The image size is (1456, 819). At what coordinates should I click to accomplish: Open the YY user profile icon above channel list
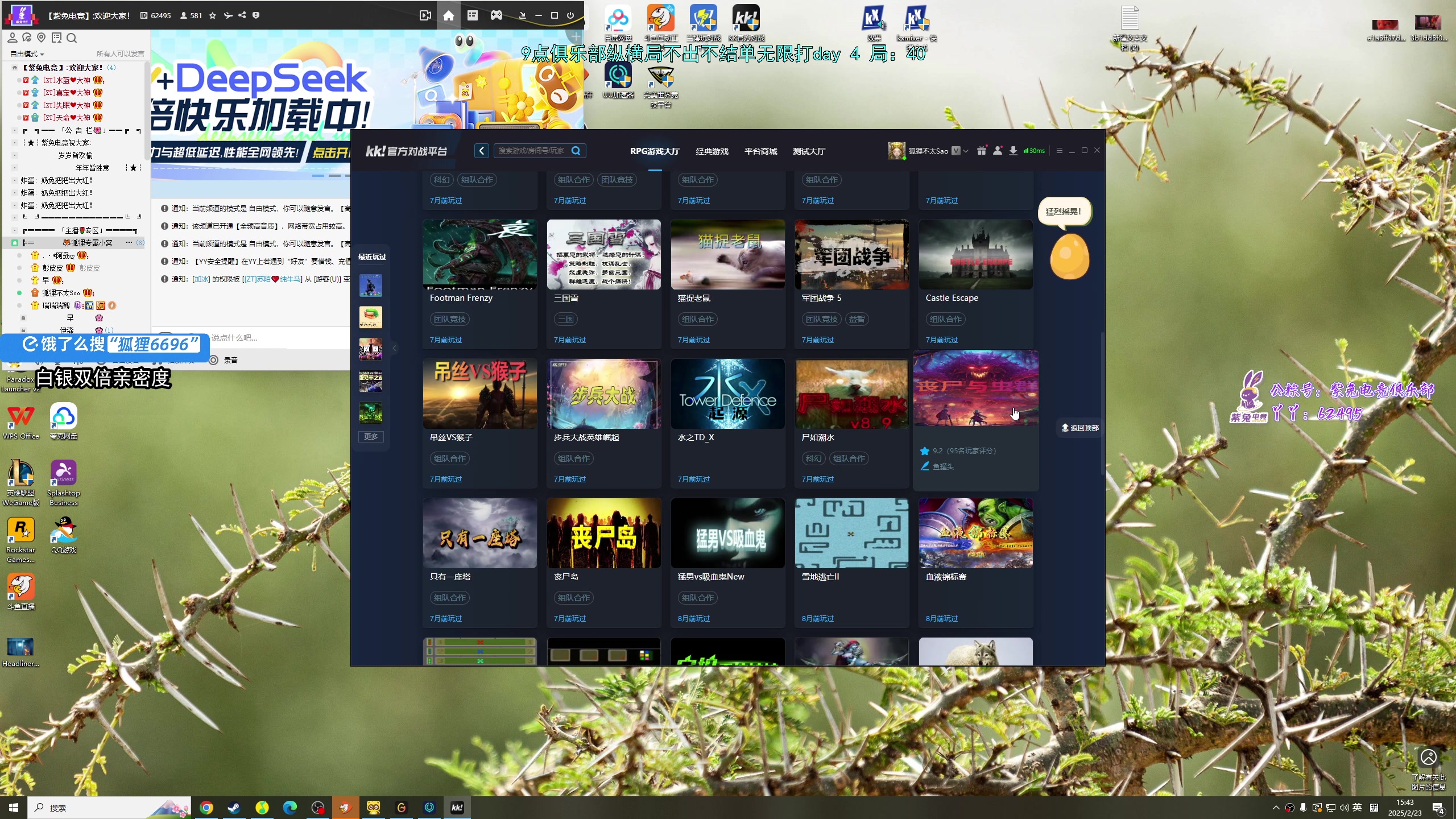(12, 38)
